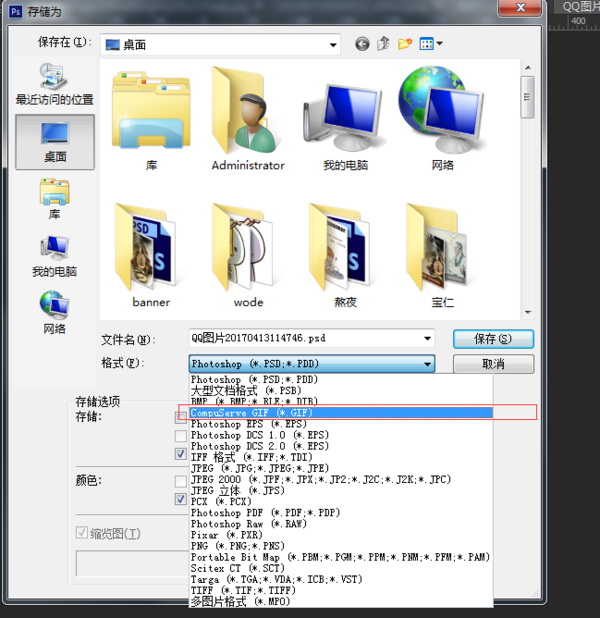600x618 pixels.
Task: Choose JPEG 立体 (*.JPS) format
Action: tap(341, 490)
